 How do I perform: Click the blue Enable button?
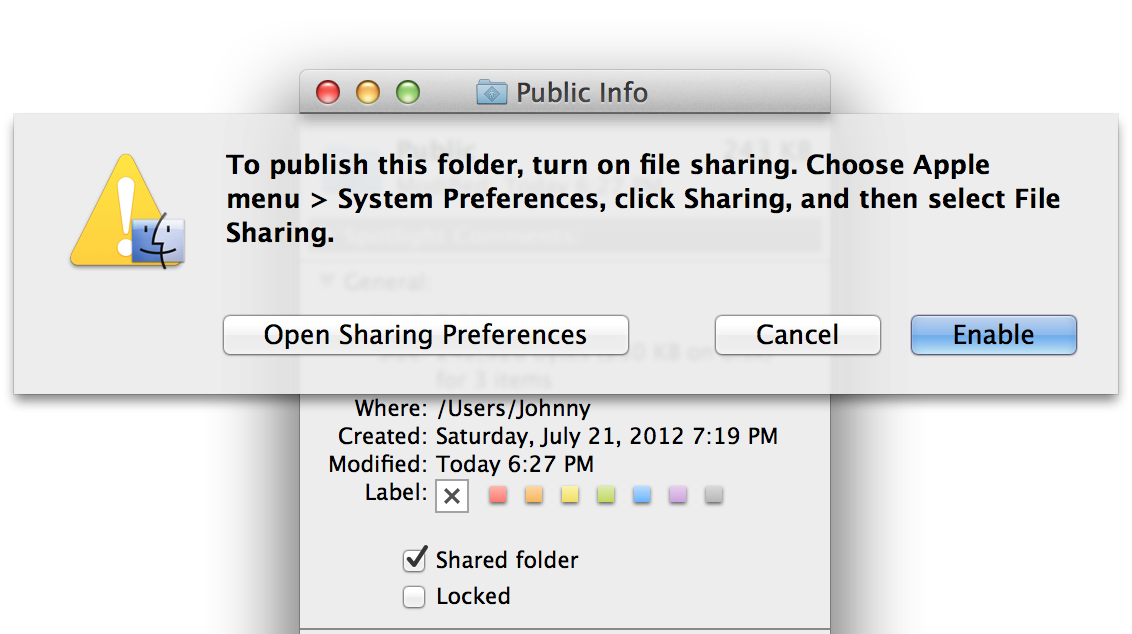tap(993, 335)
